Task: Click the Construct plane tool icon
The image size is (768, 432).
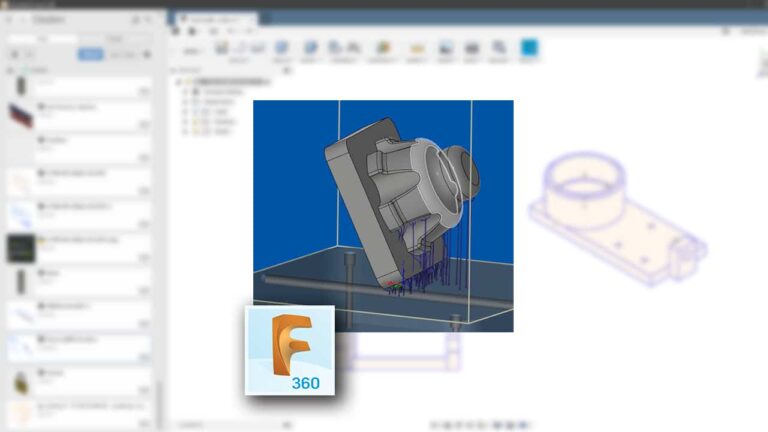Action: [x=383, y=48]
